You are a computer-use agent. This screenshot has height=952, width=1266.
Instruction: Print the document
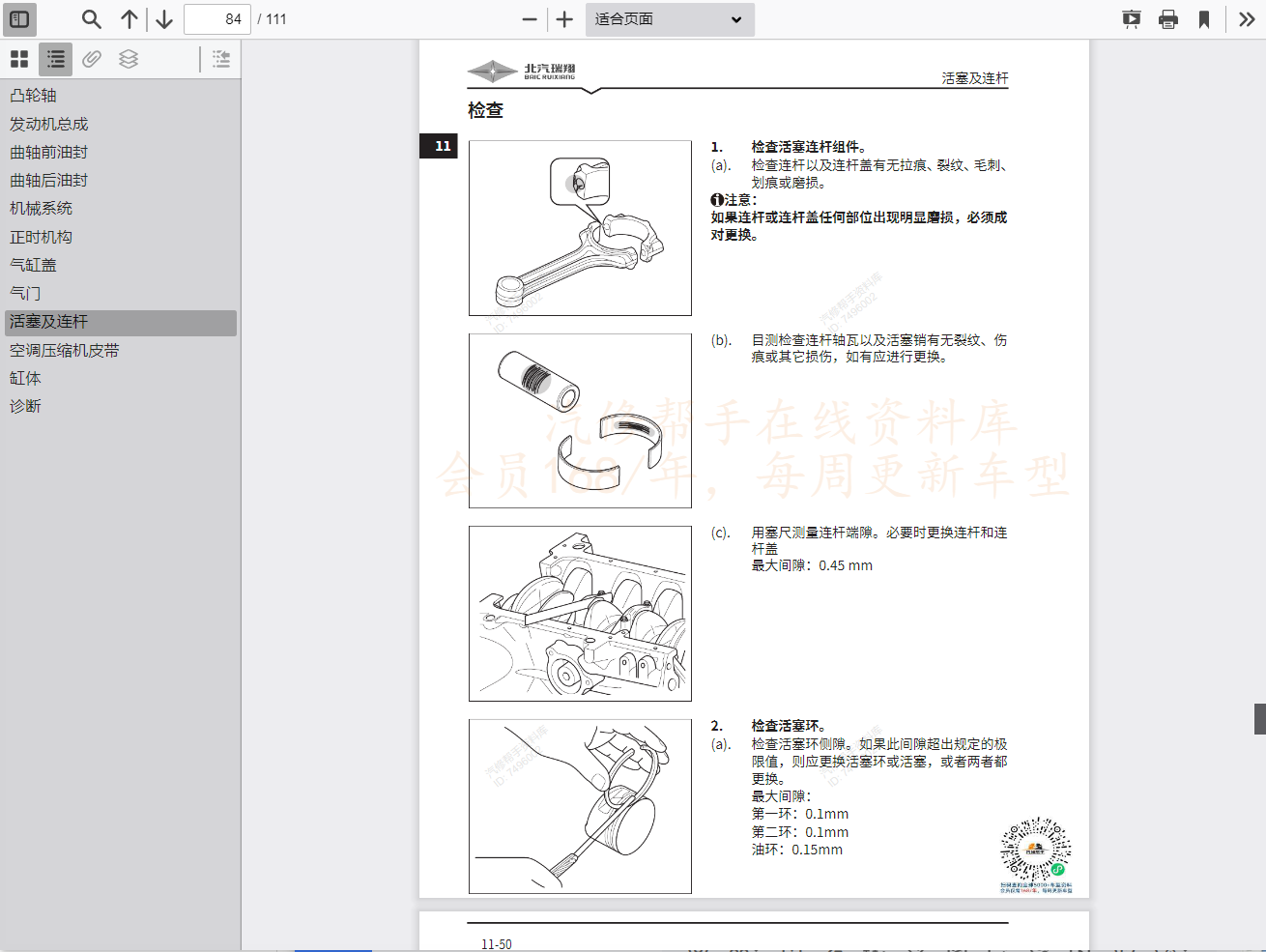pos(1168,18)
